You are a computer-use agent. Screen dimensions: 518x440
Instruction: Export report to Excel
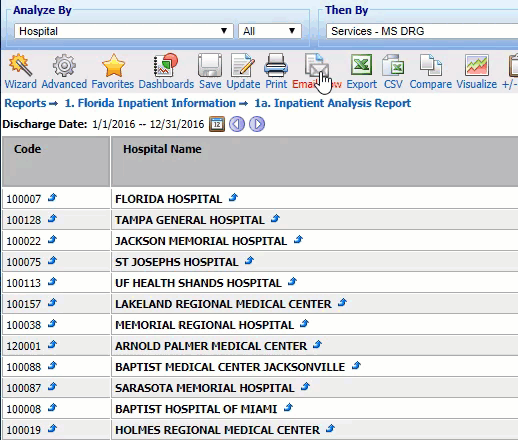362,71
